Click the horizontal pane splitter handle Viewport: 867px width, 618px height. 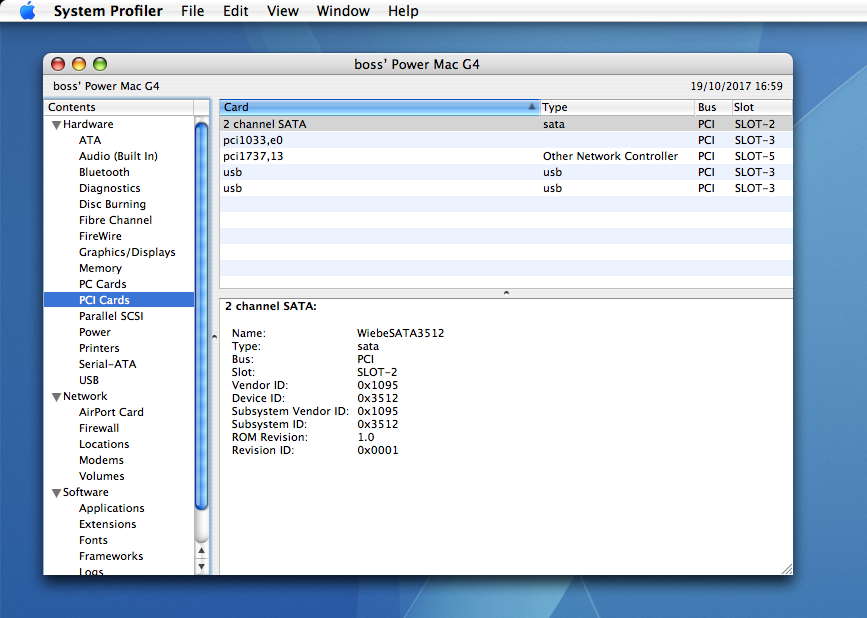click(506, 293)
